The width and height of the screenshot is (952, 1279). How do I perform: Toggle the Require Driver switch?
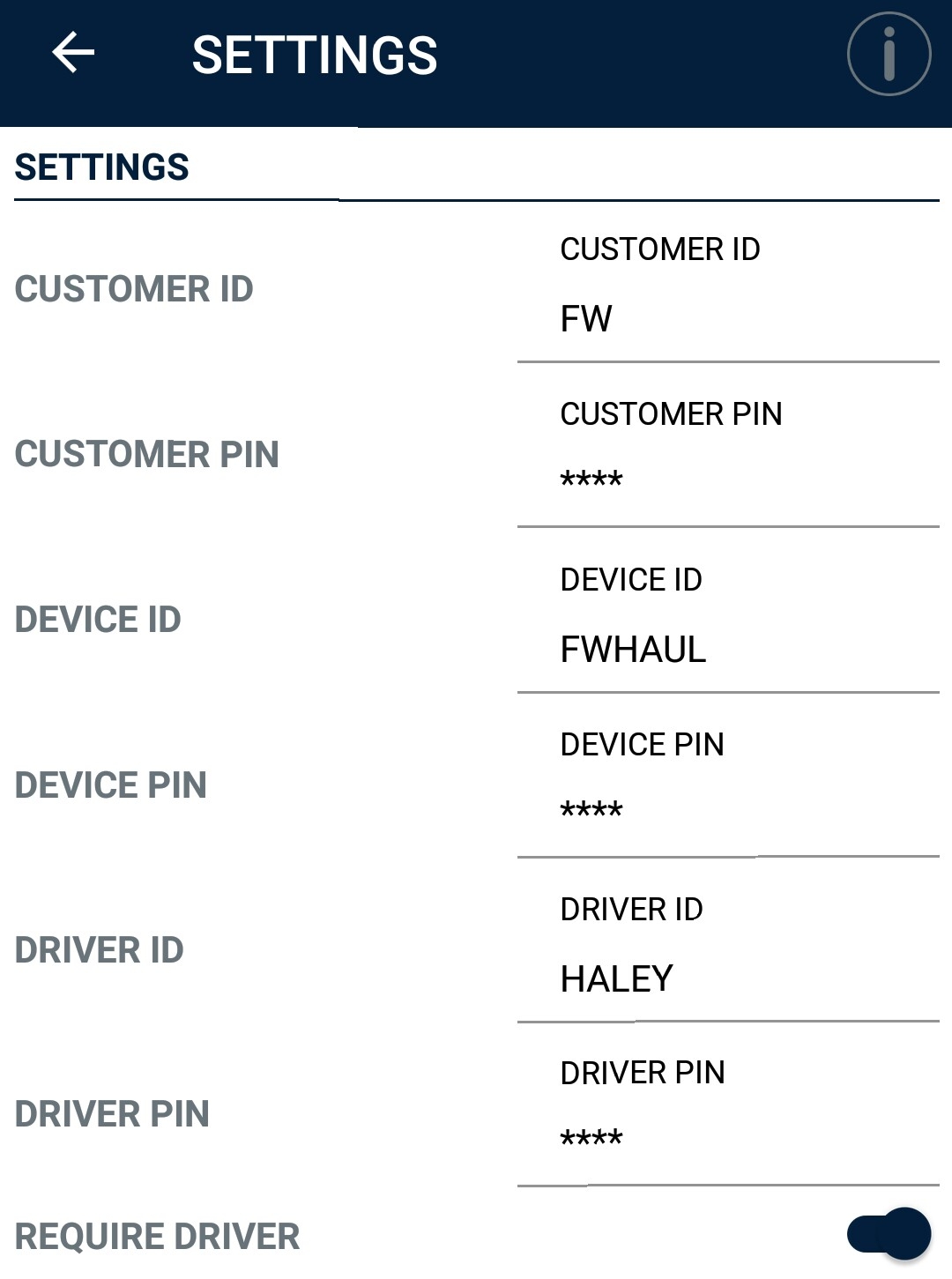click(889, 1233)
